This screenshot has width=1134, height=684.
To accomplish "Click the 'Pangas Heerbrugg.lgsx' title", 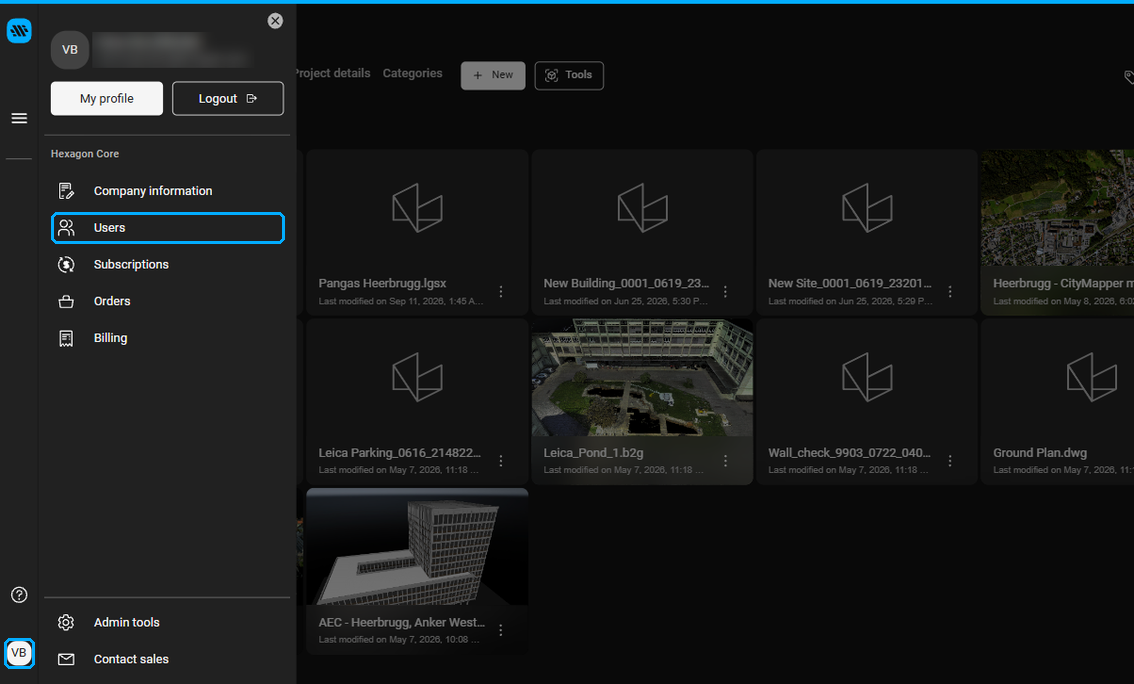I will pos(383,283).
